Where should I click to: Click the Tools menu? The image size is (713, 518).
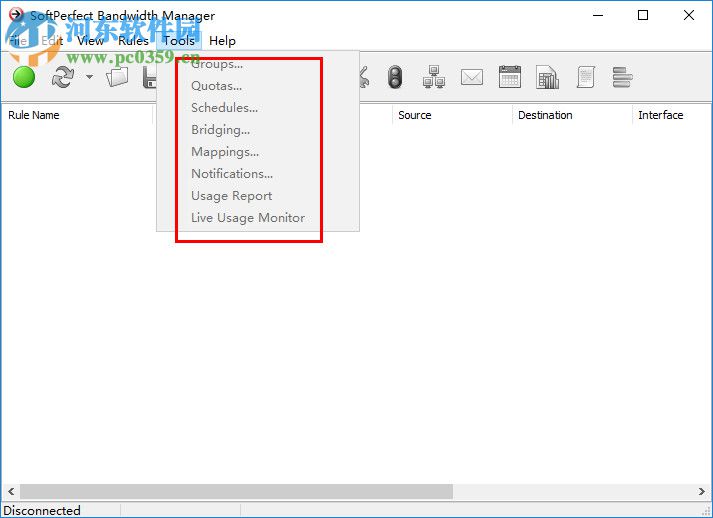tap(179, 41)
